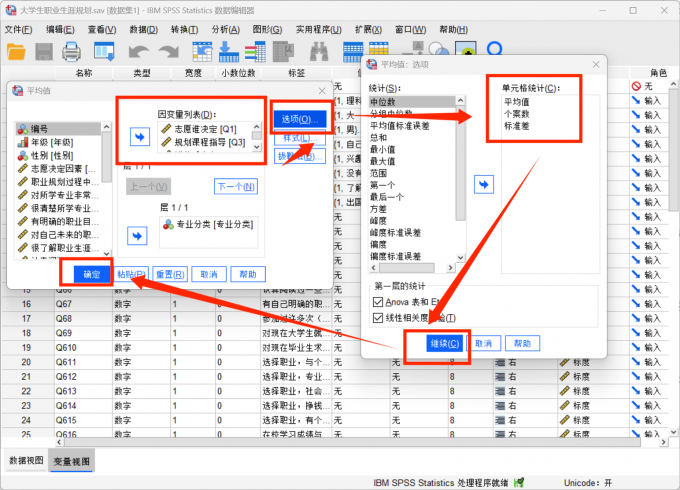Click the Save data floppy disk icon
Image resolution: width=680 pixels, height=490 pixels.
pos(44,50)
